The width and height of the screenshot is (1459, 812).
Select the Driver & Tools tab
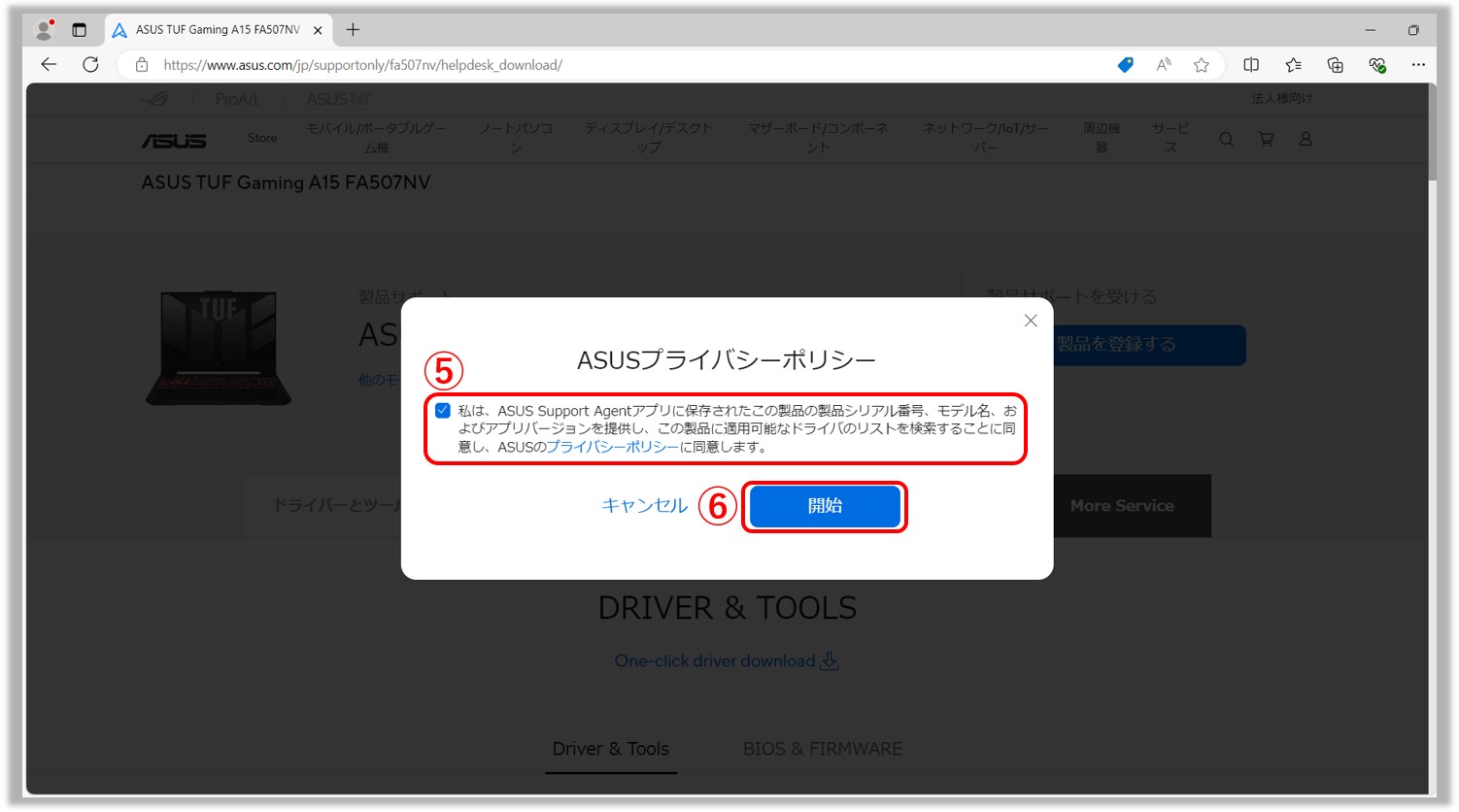(611, 749)
